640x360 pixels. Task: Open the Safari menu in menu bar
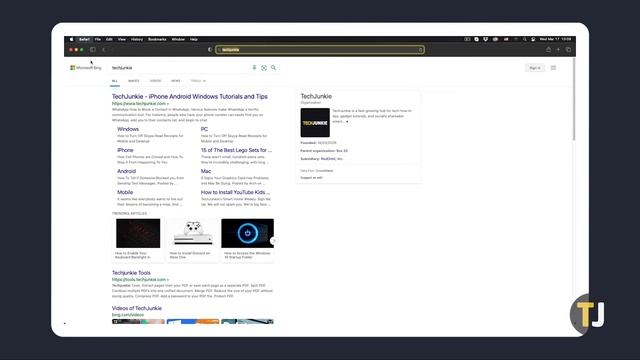pos(84,39)
